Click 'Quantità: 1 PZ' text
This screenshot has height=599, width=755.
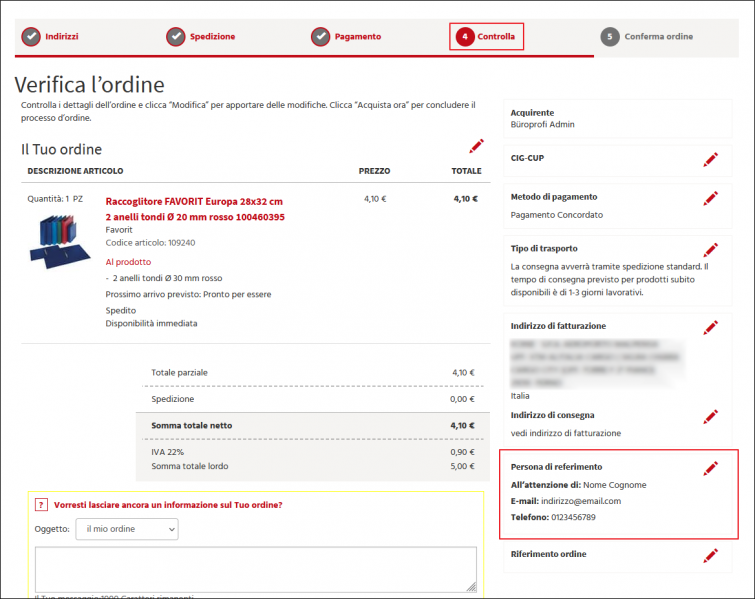(55, 199)
